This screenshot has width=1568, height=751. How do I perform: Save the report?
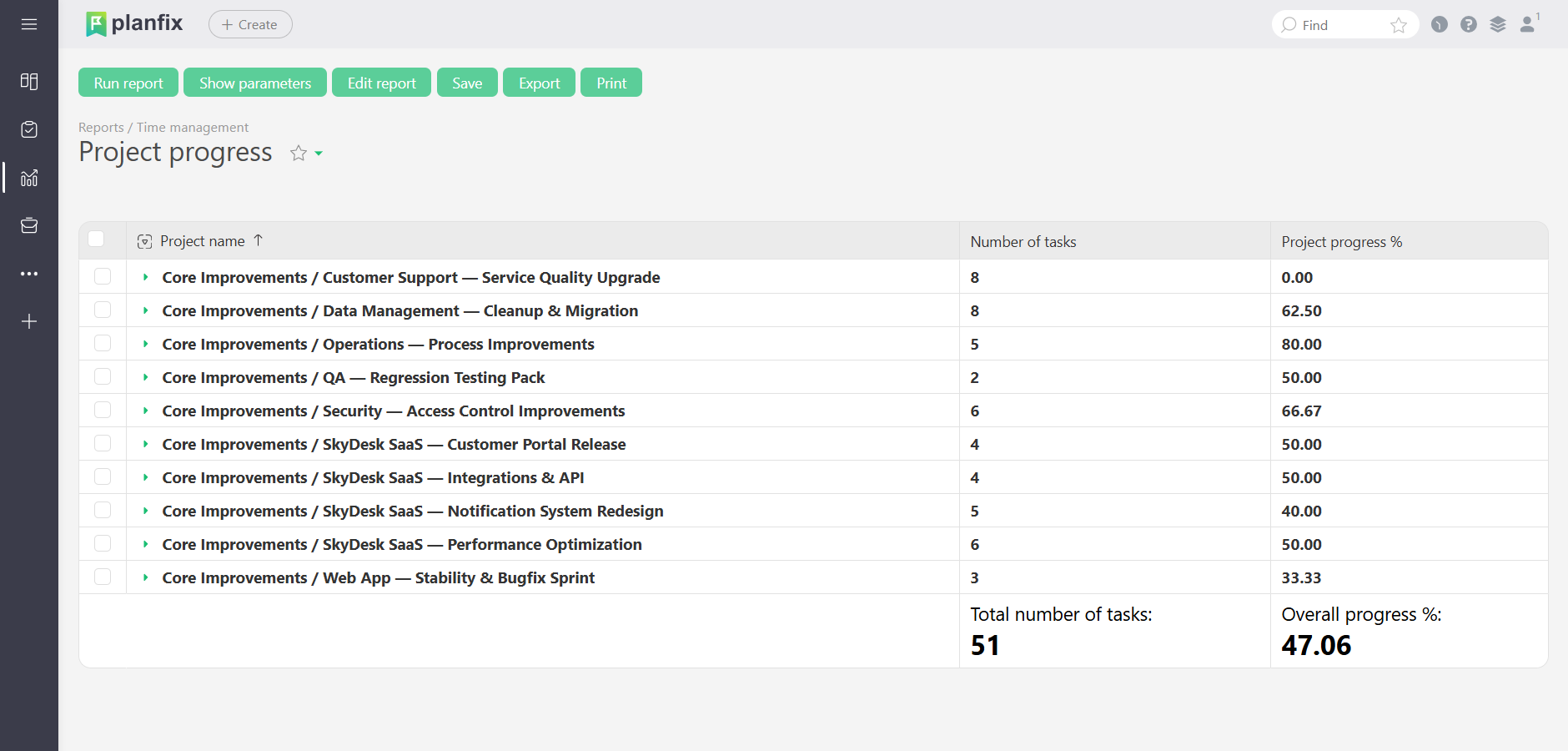467,83
